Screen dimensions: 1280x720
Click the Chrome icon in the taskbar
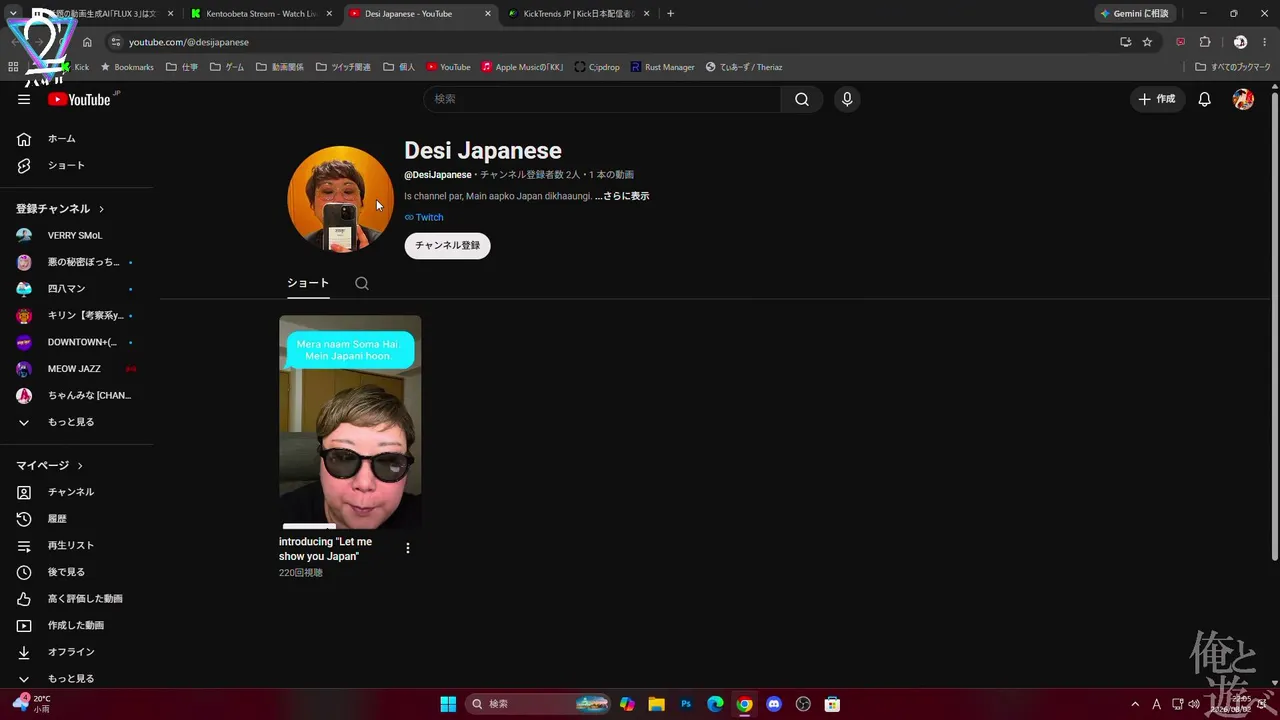coord(744,704)
